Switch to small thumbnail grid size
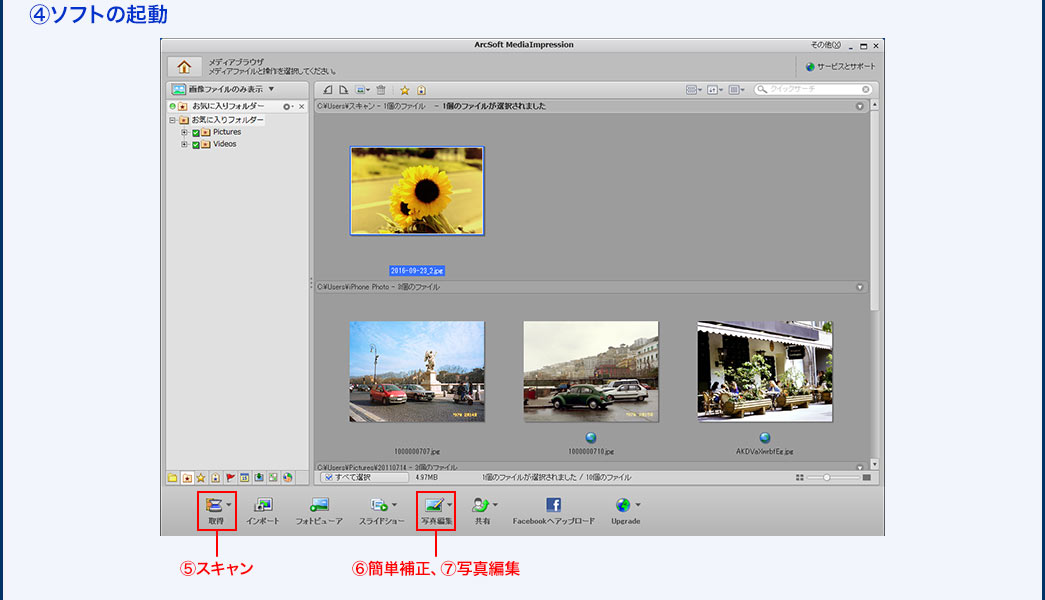The height and width of the screenshot is (600, 1045). pyautogui.click(x=800, y=477)
